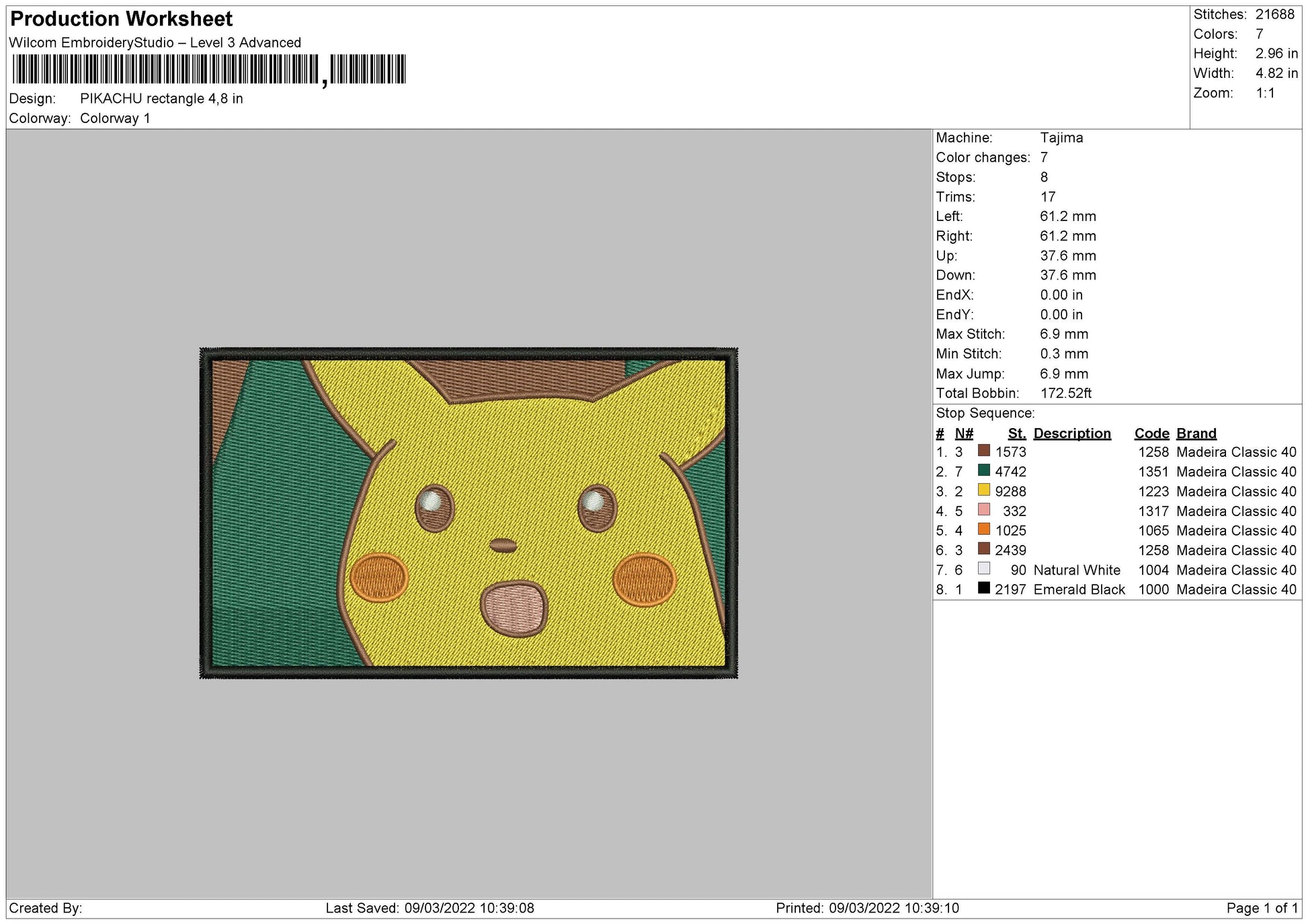Select the Natural White thread swatch

pyautogui.click(x=983, y=569)
